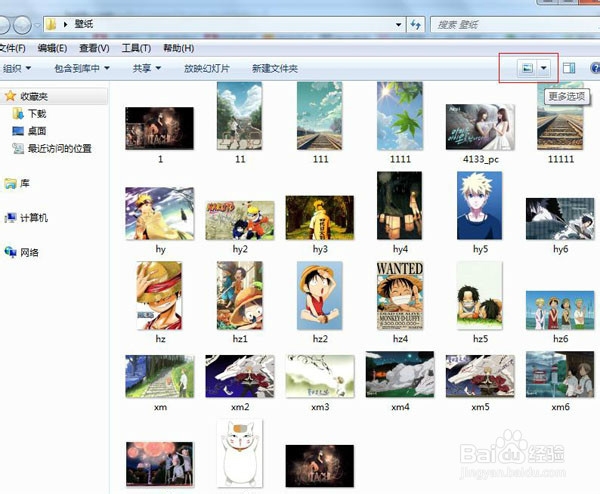Select the 4133_pc image thumbnail
The width and height of the screenshot is (600, 494).
pos(480,127)
